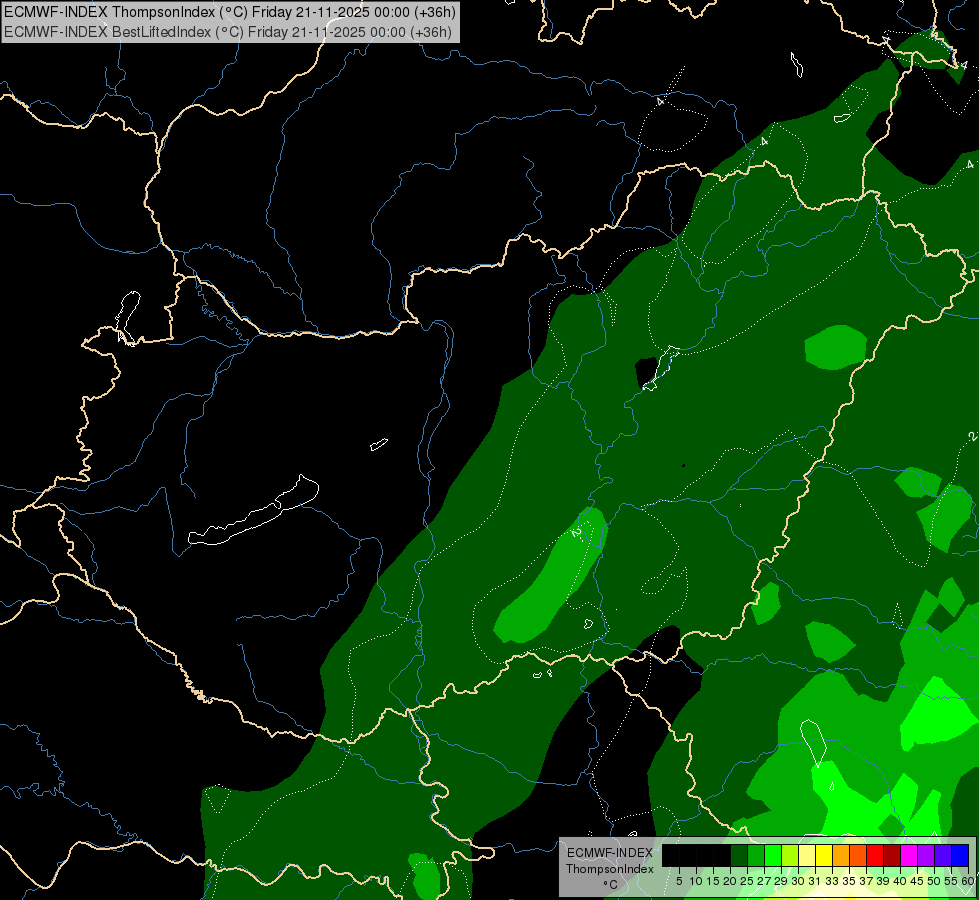Click the ECMWF-INDEX BestLiftedIndex title line
The height and width of the screenshot is (900, 979).
(x=228, y=32)
